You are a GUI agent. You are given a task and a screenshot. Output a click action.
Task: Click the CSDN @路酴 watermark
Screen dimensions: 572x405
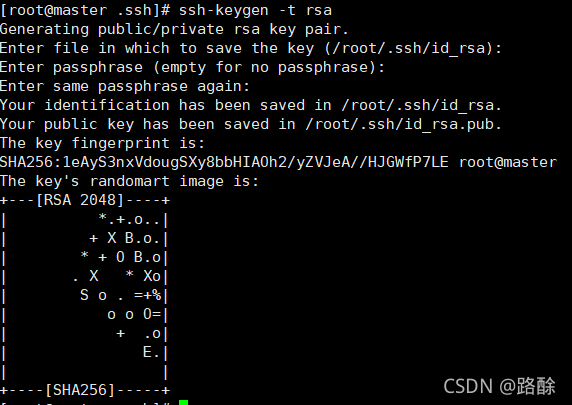pyautogui.click(x=499, y=386)
